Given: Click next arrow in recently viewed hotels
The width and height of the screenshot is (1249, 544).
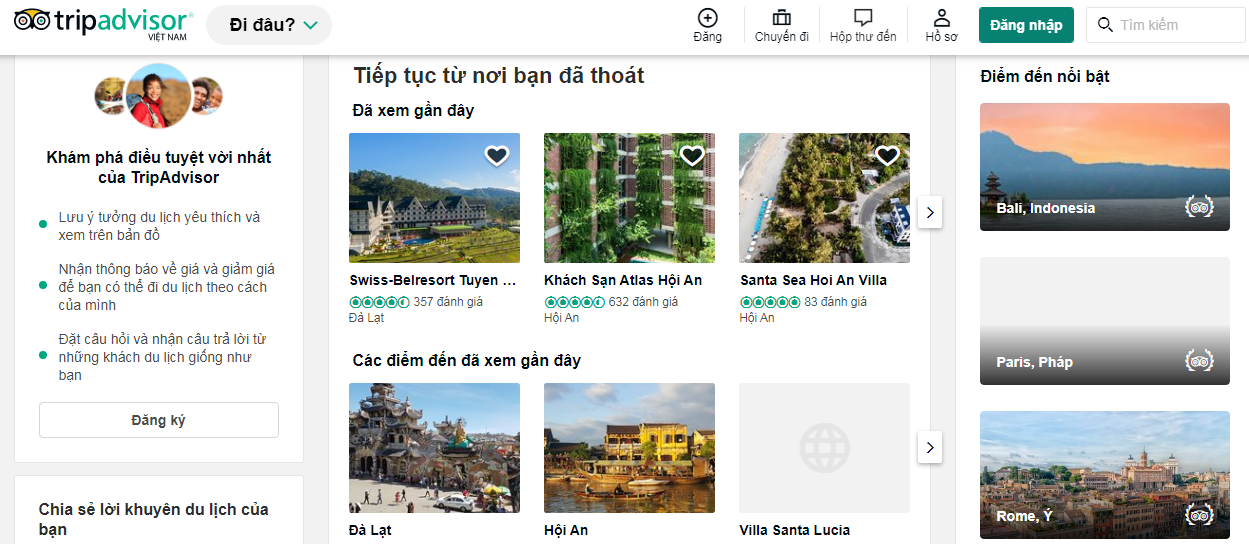Looking at the screenshot, I should pyautogui.click(x=930, y=212).
